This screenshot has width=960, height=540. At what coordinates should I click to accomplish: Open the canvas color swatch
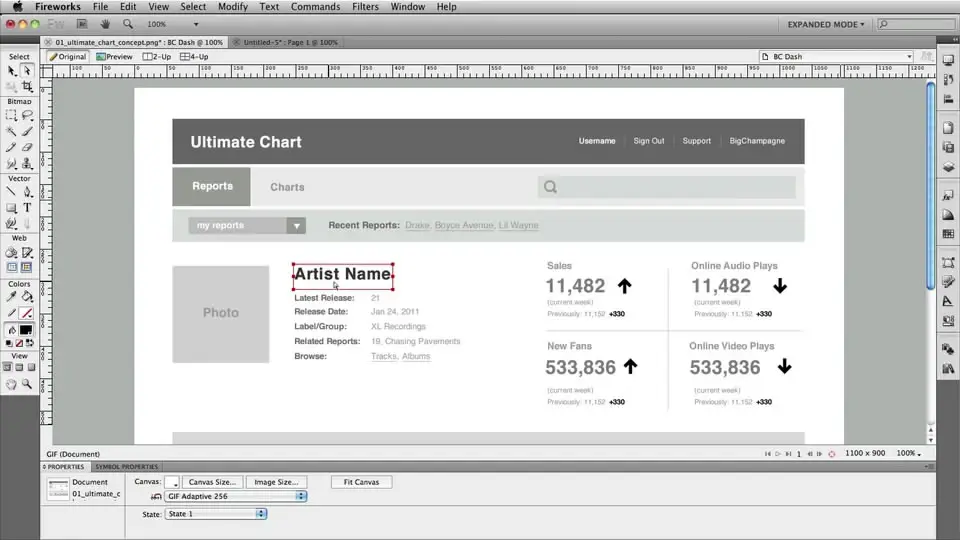tap(172, 482)
